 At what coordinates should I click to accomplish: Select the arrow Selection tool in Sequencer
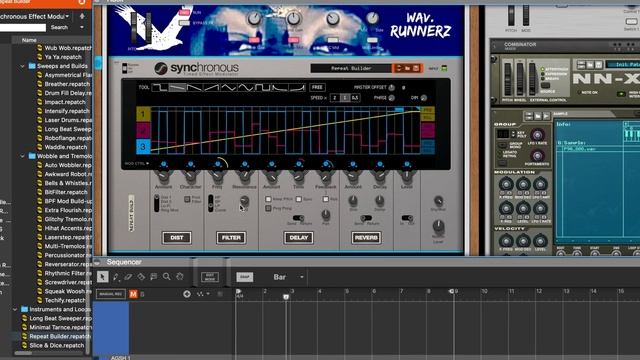tap(102, 277)
